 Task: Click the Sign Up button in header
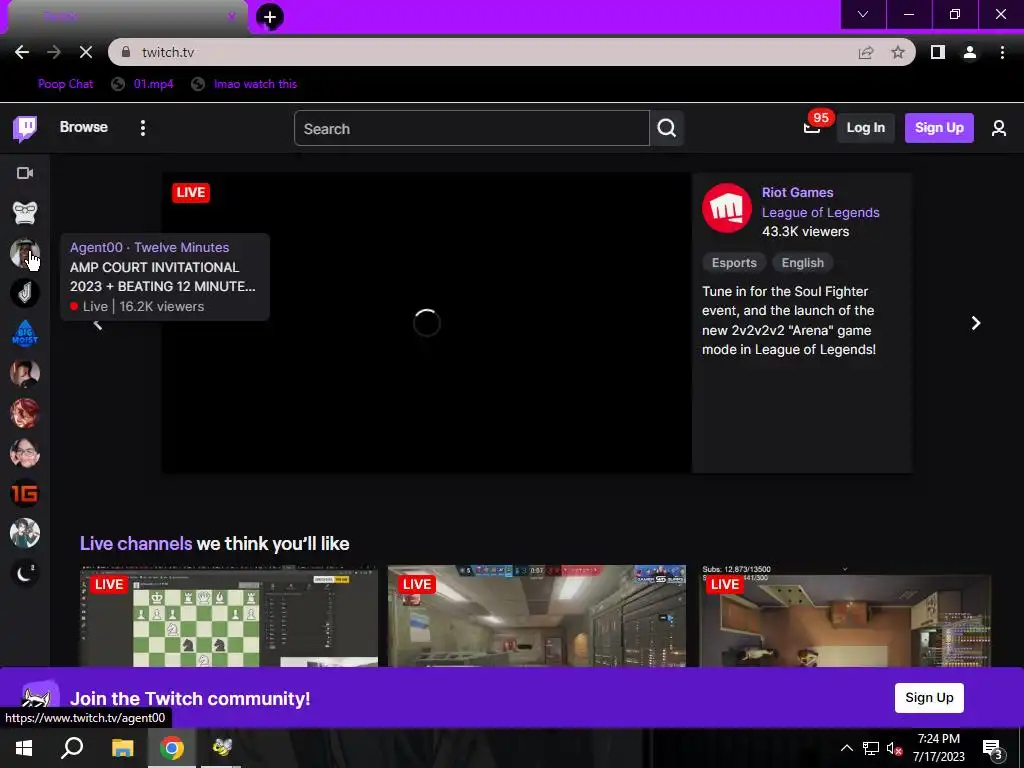pos(938,128)
